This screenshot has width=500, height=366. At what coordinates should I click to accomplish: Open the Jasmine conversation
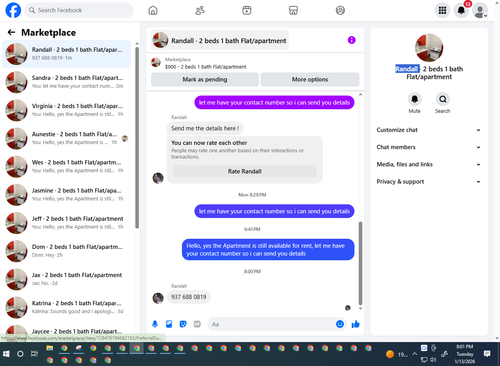coord(67,195)
